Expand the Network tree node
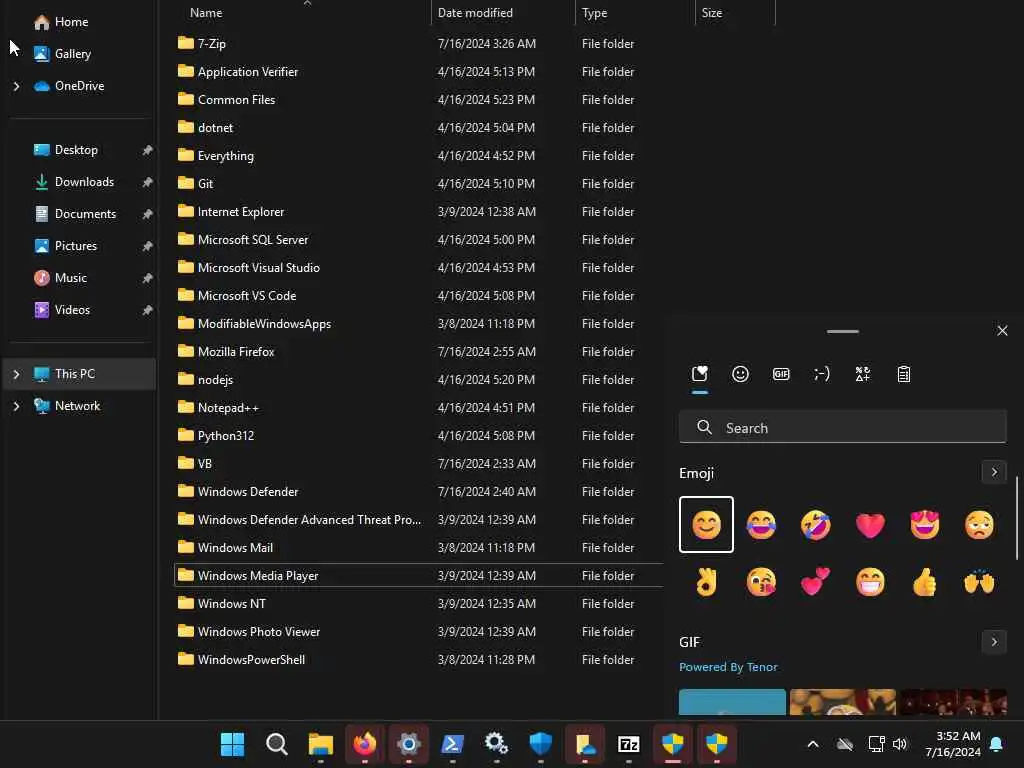This screenshot has height=768, width=1024. click(16, 406)
